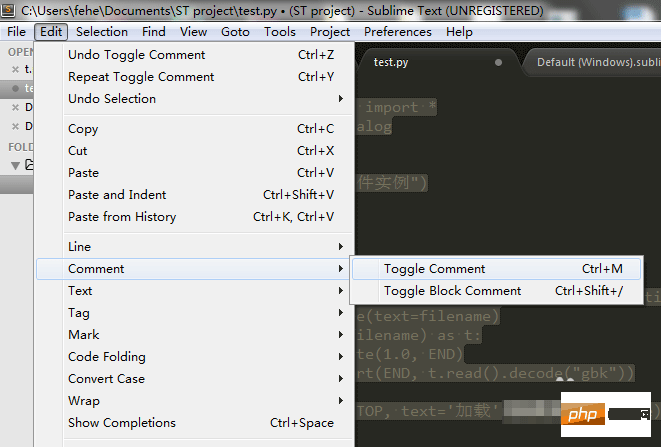Choose Show Completions

(x=194, y=422)
